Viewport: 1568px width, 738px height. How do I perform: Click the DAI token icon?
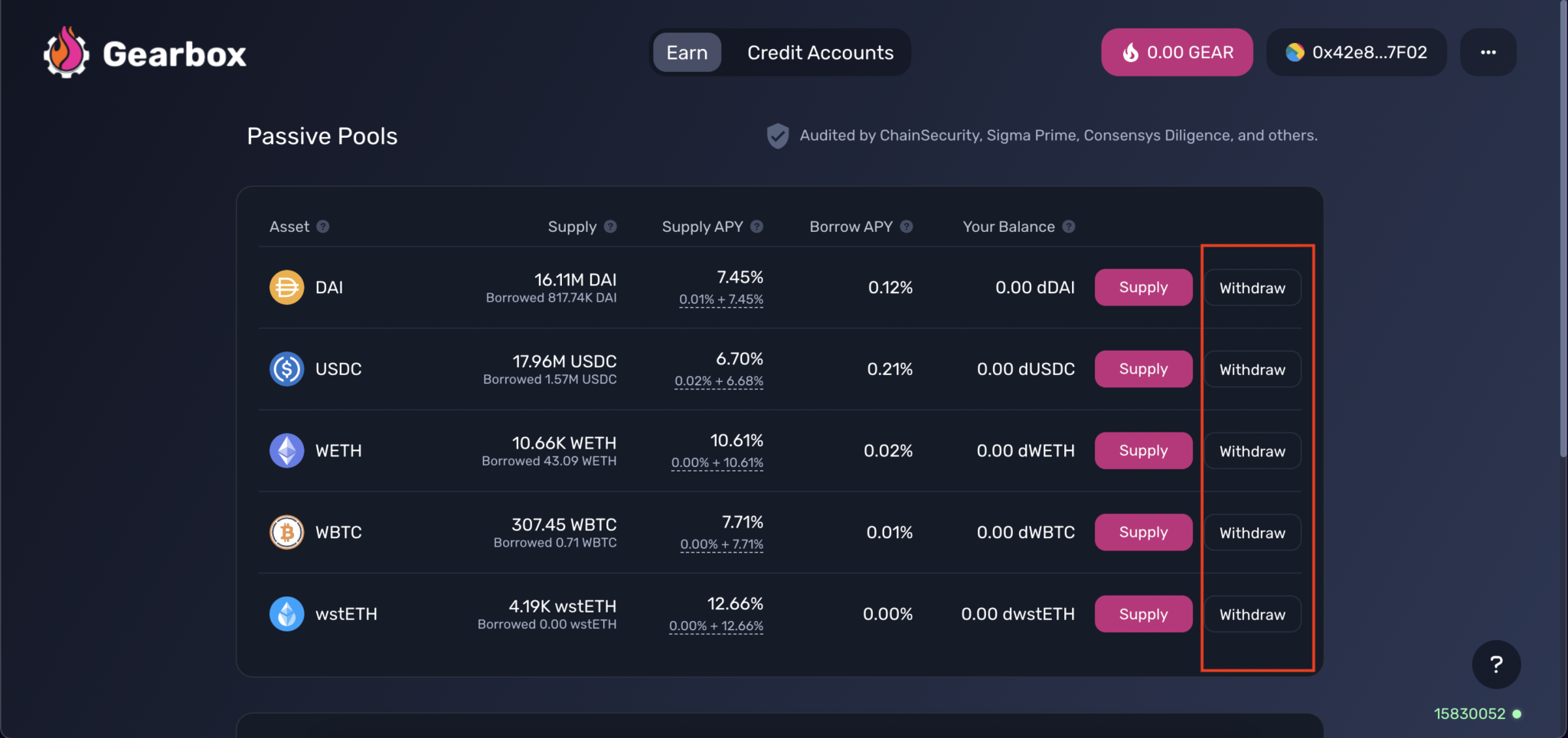coord(286,288)
